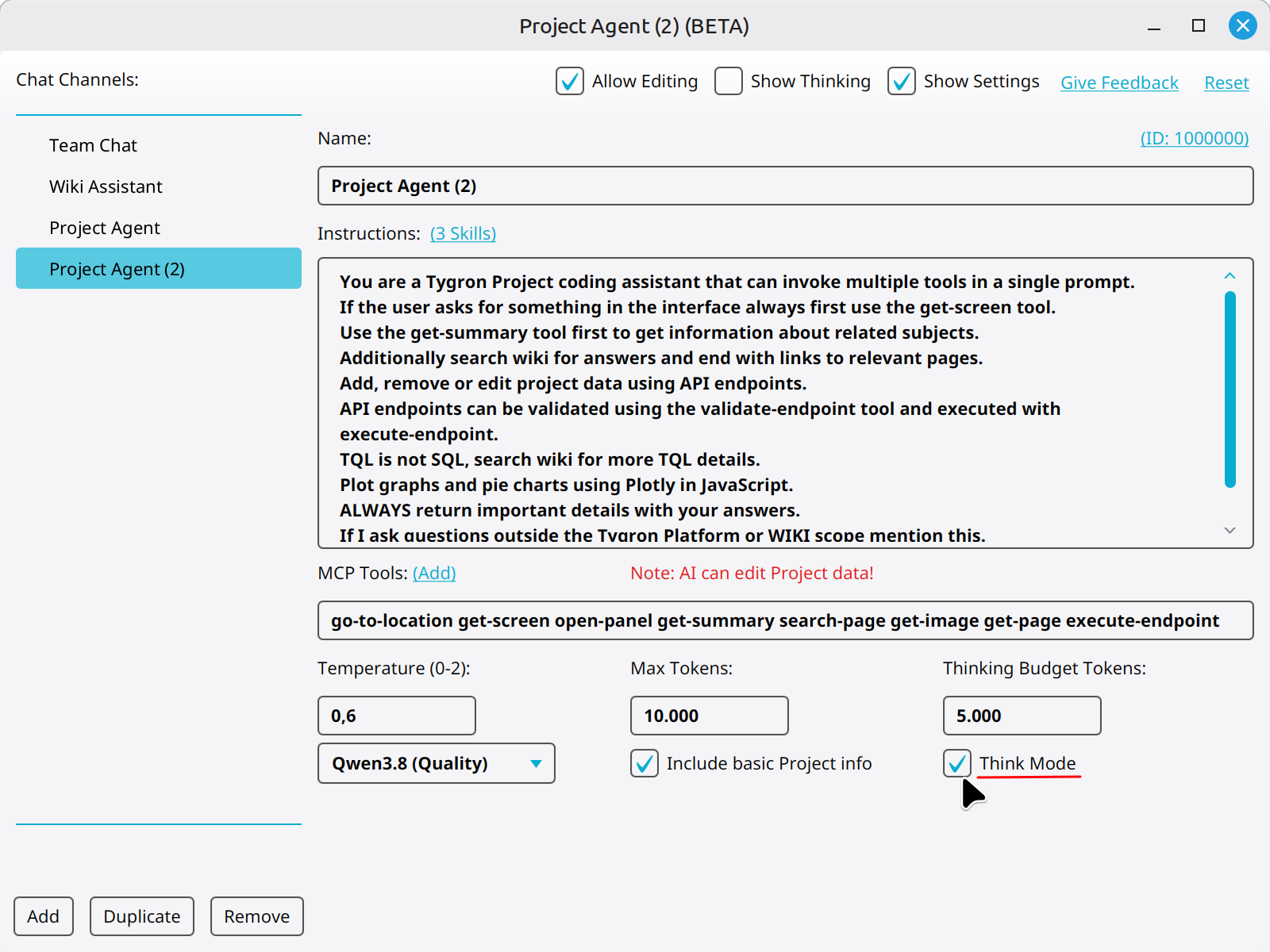
Task: Open the Project Agent channel
Action: 159,228
